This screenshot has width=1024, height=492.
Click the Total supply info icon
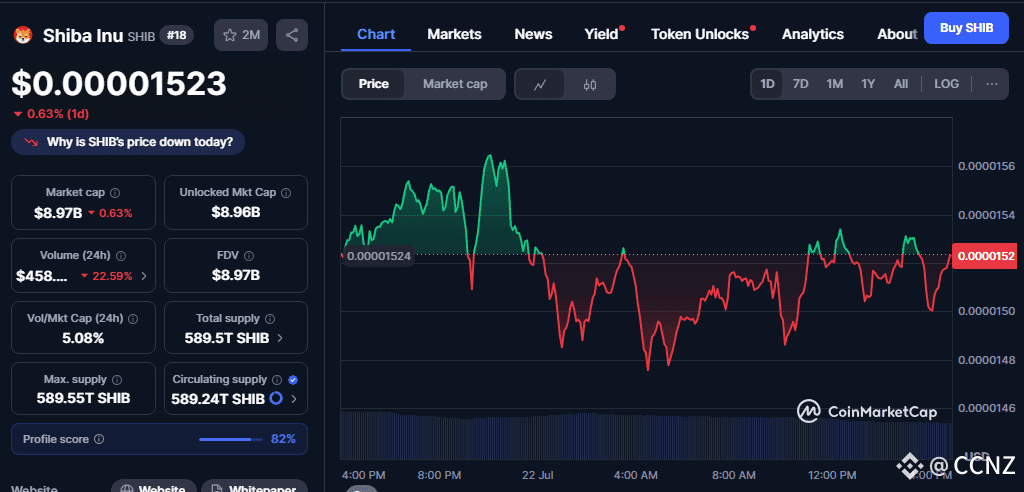click(x=270, y=319)
